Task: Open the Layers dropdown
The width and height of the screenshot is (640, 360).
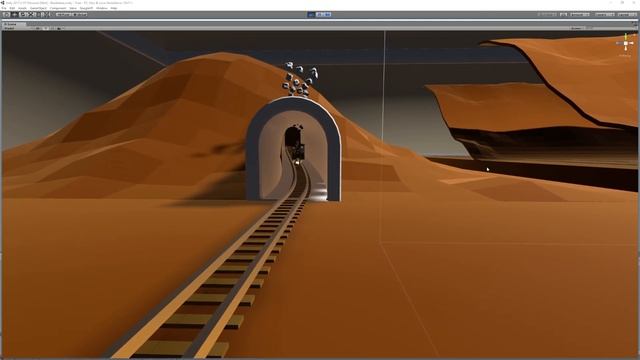Action: pos(604,15)
